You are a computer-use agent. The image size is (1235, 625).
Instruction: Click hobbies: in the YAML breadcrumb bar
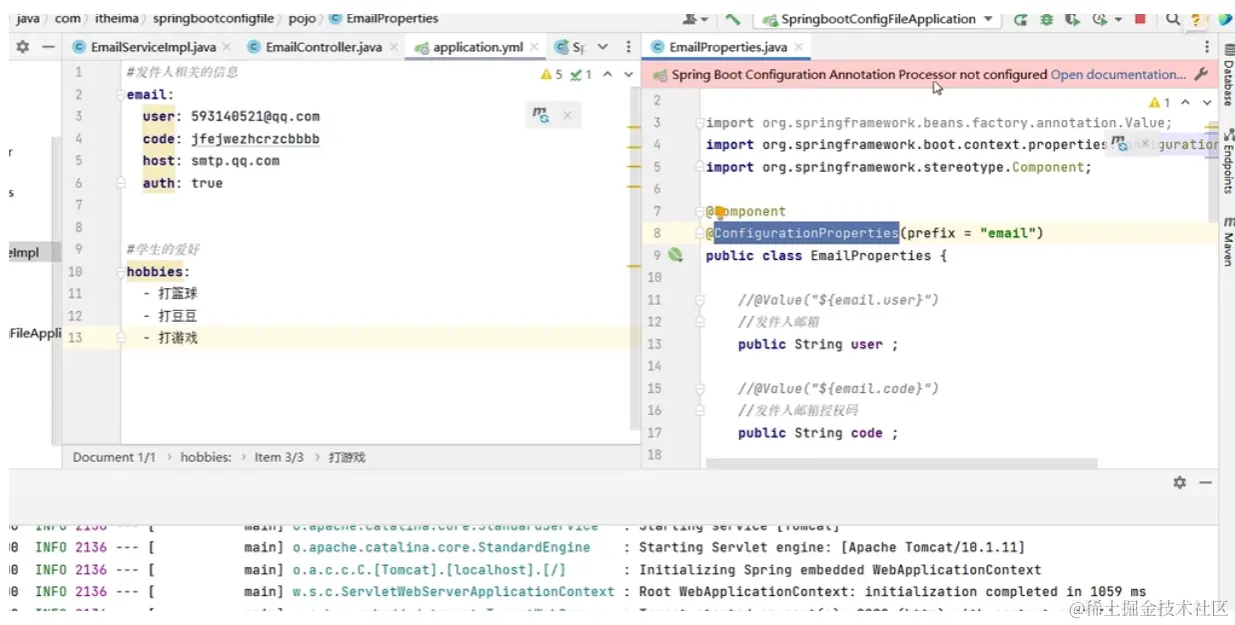coord(206,457)
